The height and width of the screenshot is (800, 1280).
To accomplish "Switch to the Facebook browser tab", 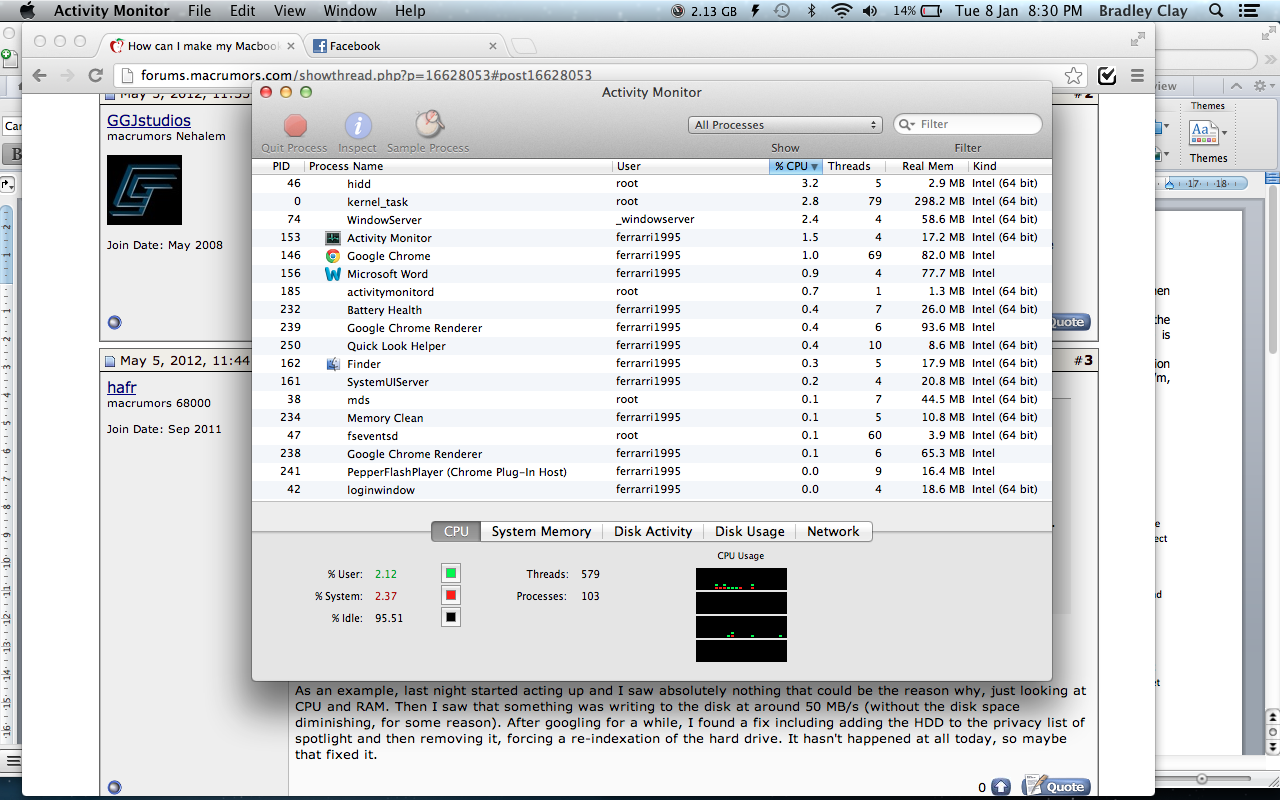I will click(x=403, y=46).
